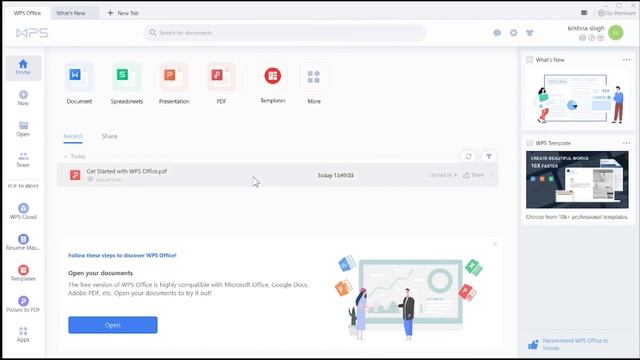This screenshot has height=360, width=640.
Task: Click the WPS logo
Action: [32, 33]
